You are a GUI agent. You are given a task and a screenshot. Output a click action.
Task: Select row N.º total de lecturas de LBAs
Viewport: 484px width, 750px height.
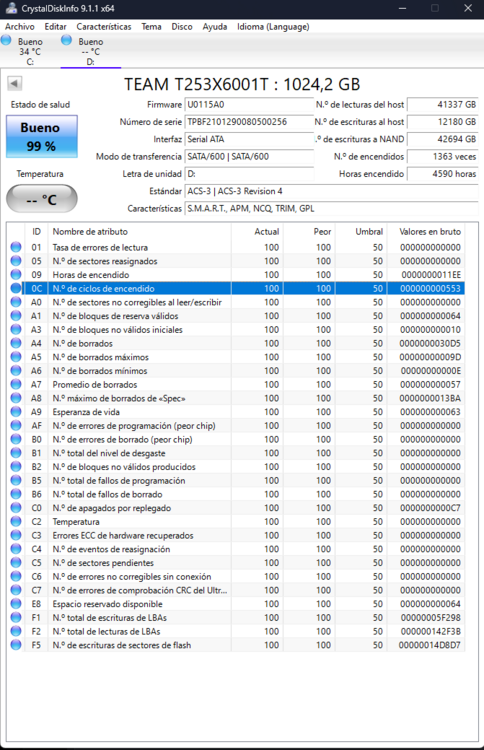237,631
